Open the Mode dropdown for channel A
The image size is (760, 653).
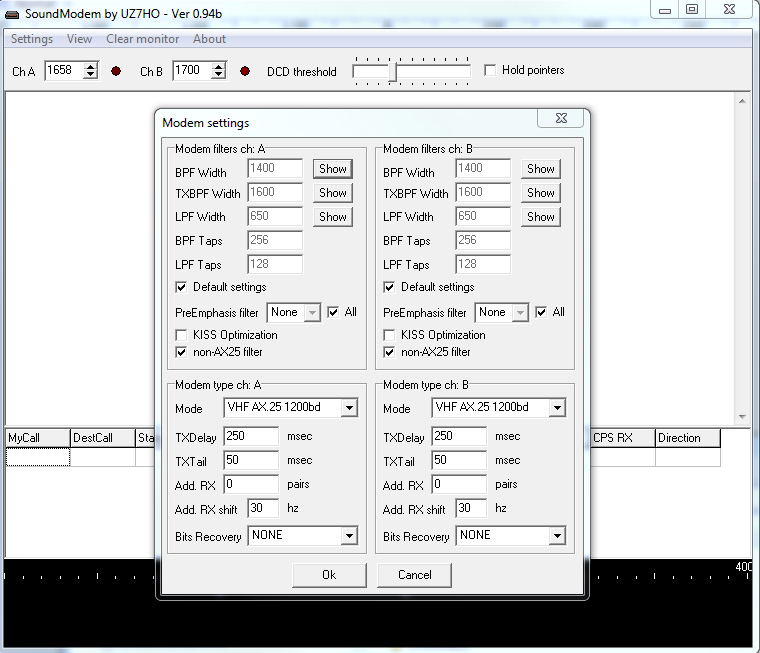pos(349,408)
